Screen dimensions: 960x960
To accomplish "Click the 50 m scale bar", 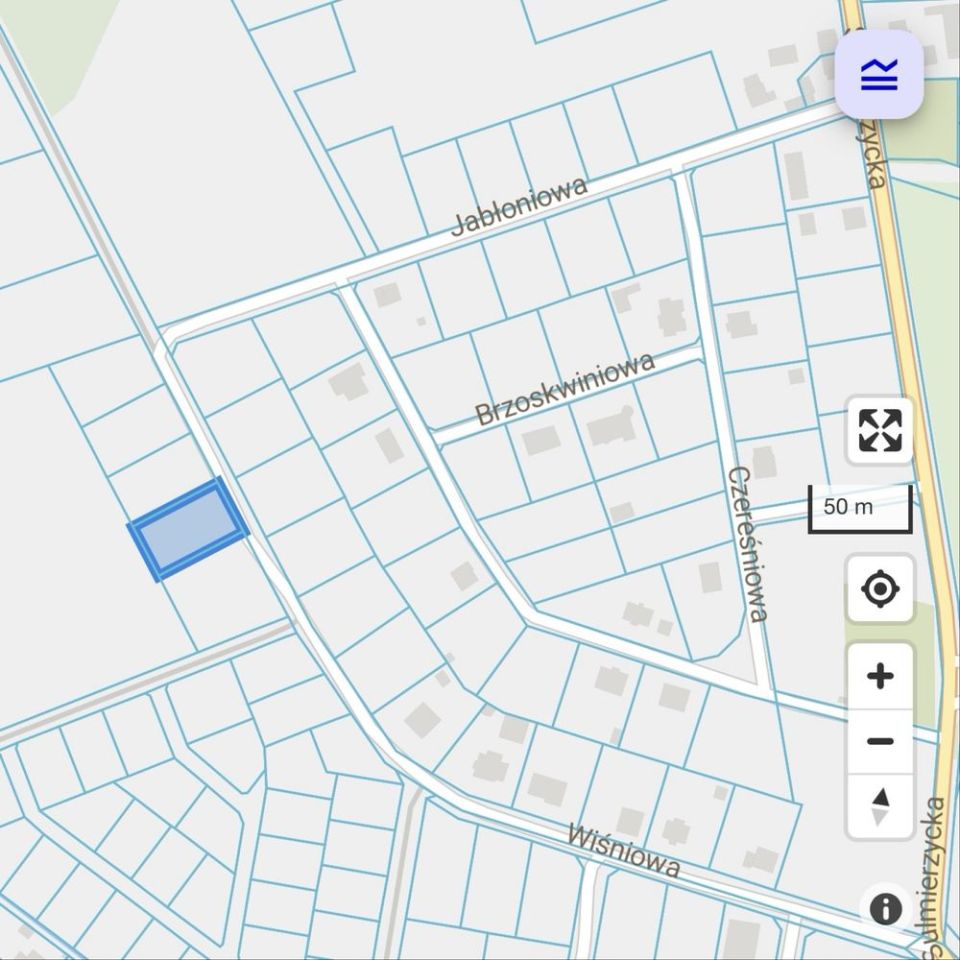I will coord(860,508).
